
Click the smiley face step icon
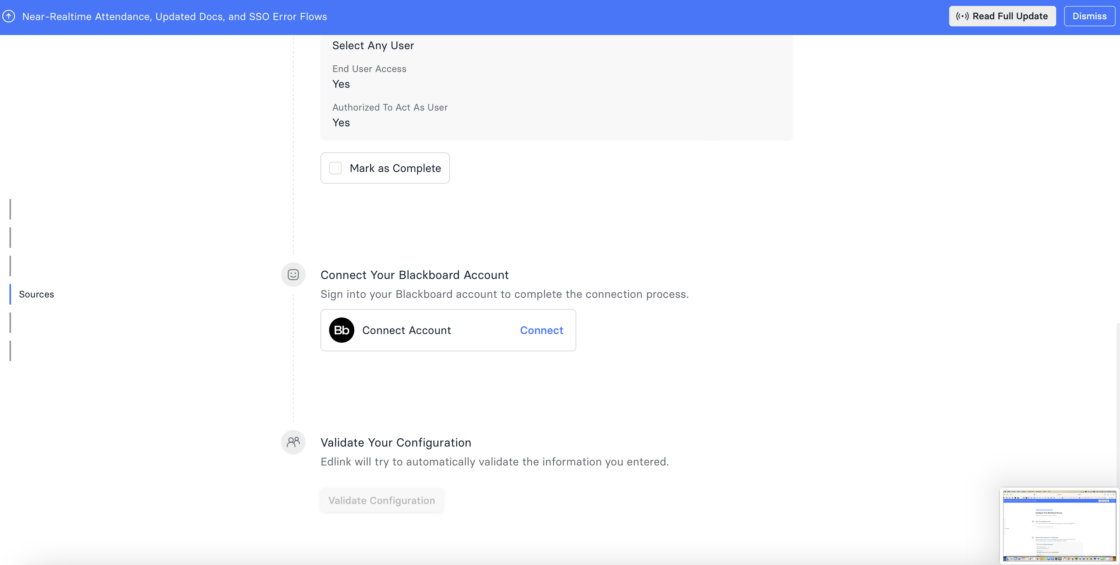coord(293,274)
